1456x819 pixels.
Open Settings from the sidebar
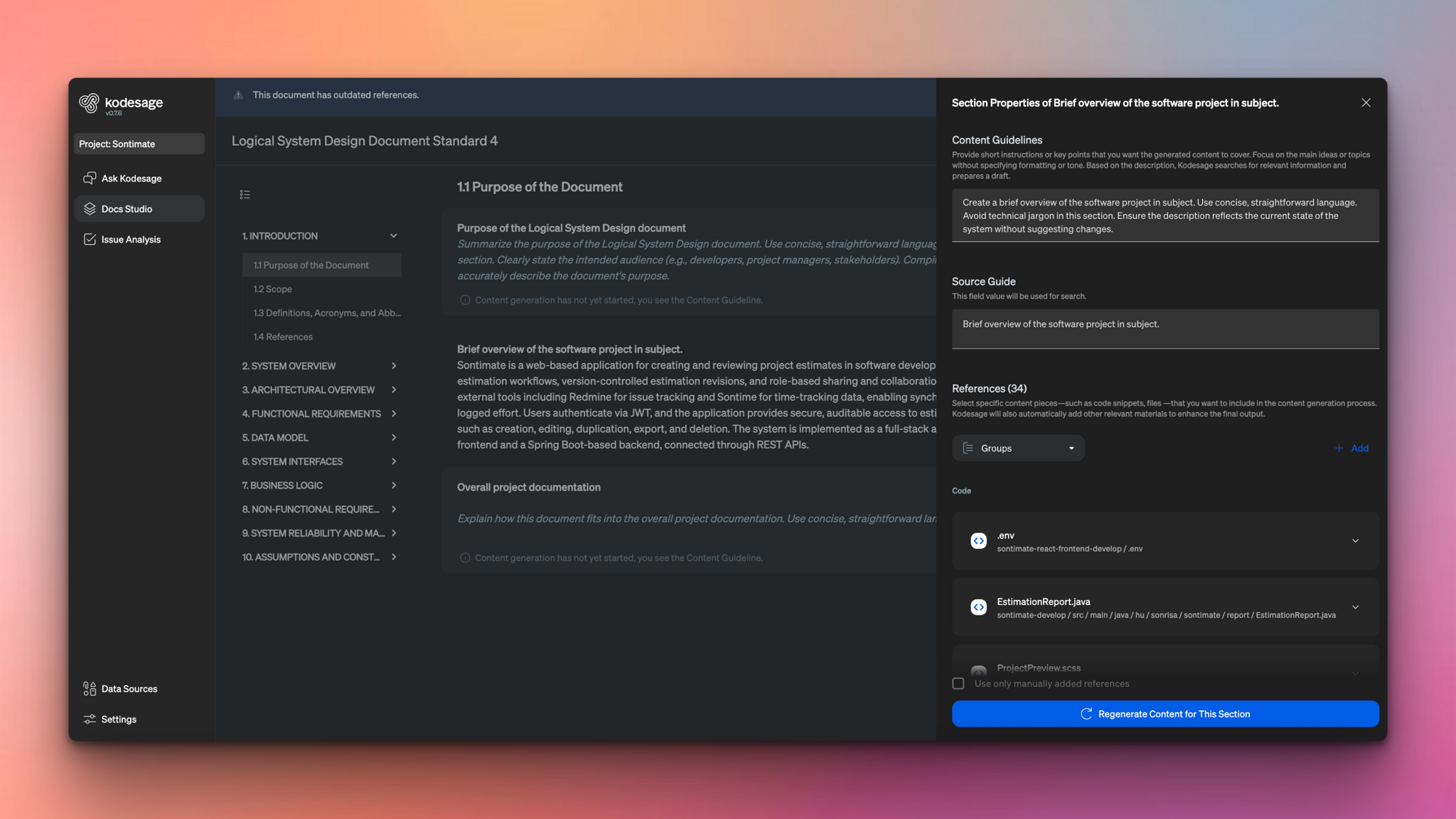[x=118, y=719]
